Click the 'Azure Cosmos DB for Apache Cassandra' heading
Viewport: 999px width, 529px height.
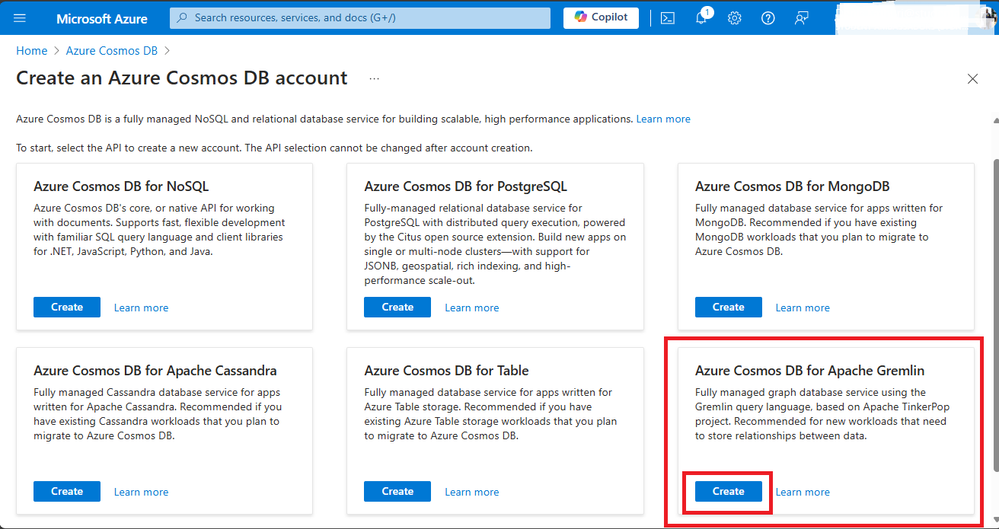[x=155, y=371]
